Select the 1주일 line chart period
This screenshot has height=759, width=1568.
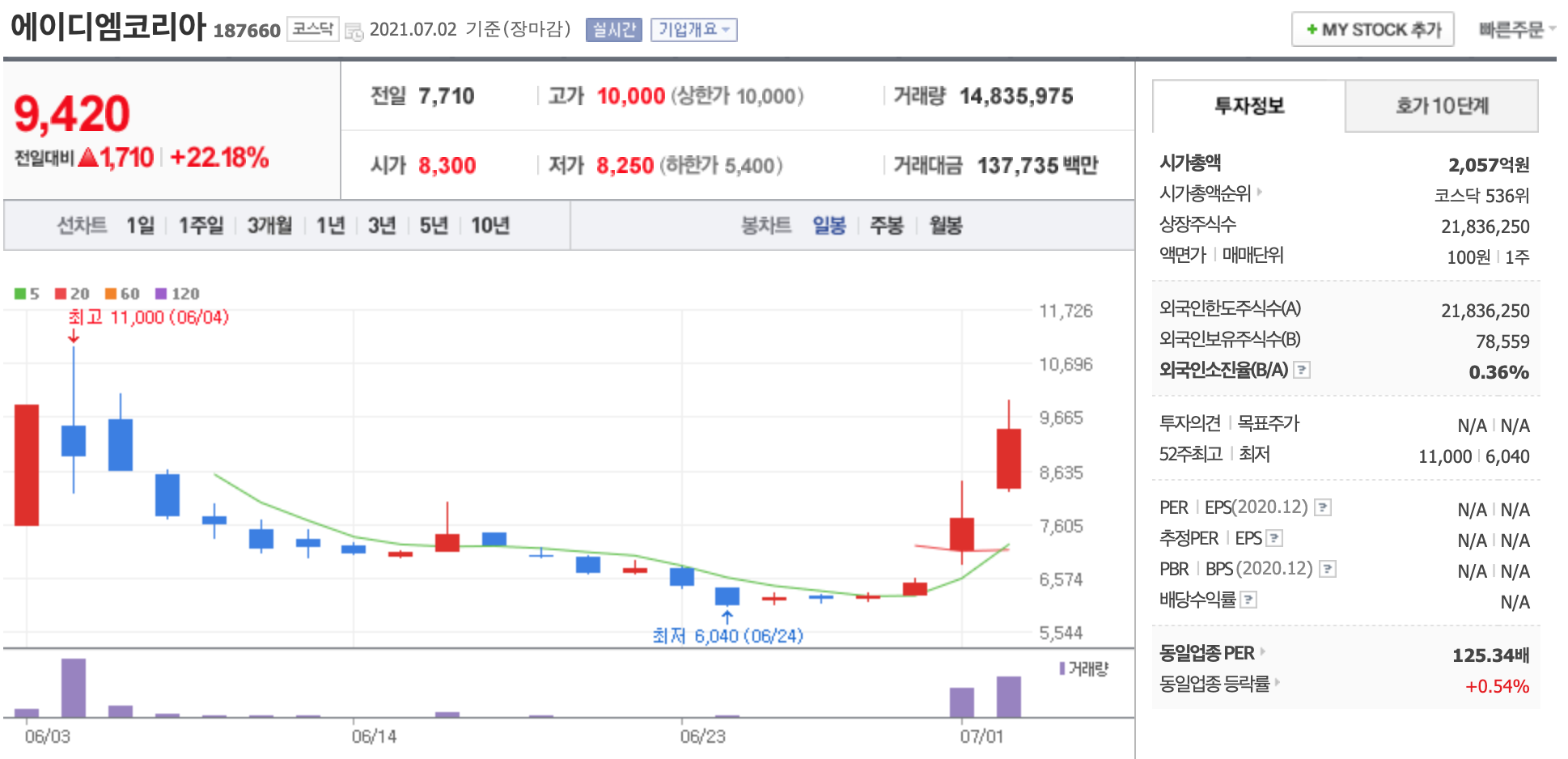201,225
